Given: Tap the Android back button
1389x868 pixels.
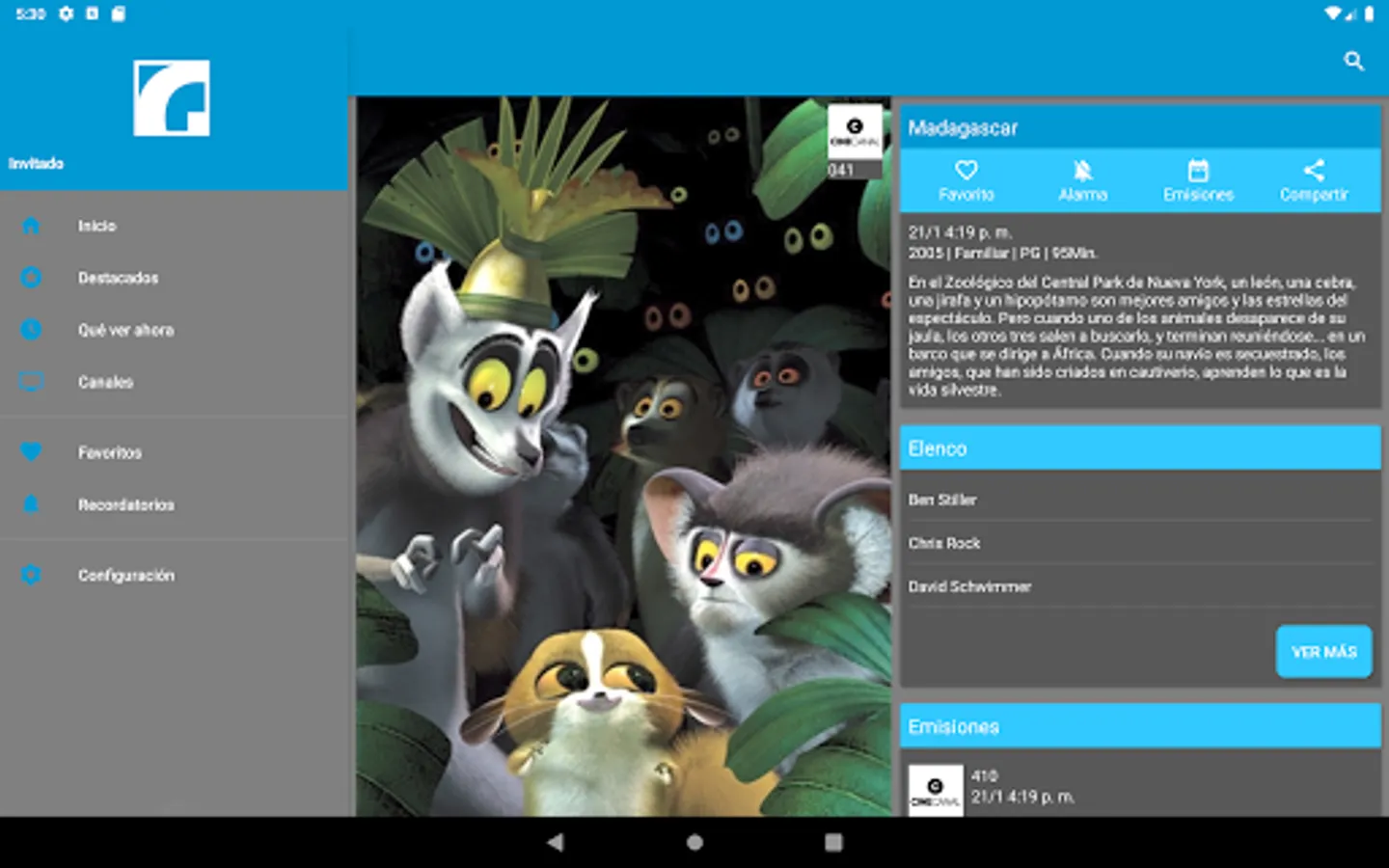Looking at the screenshot, I should pyautogui.click(x=556, y=842).
